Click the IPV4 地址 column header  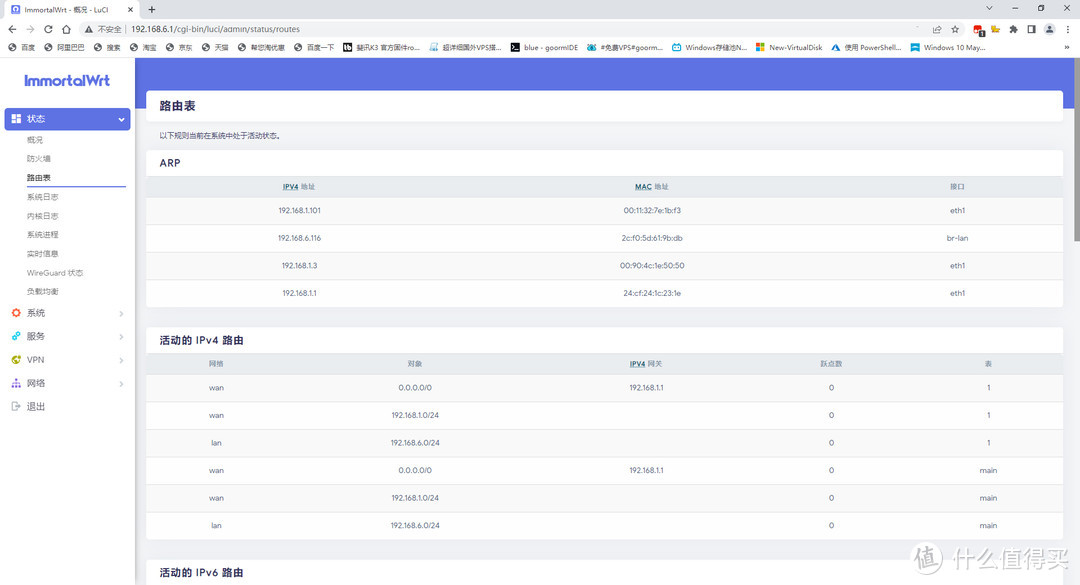point(299,187)
